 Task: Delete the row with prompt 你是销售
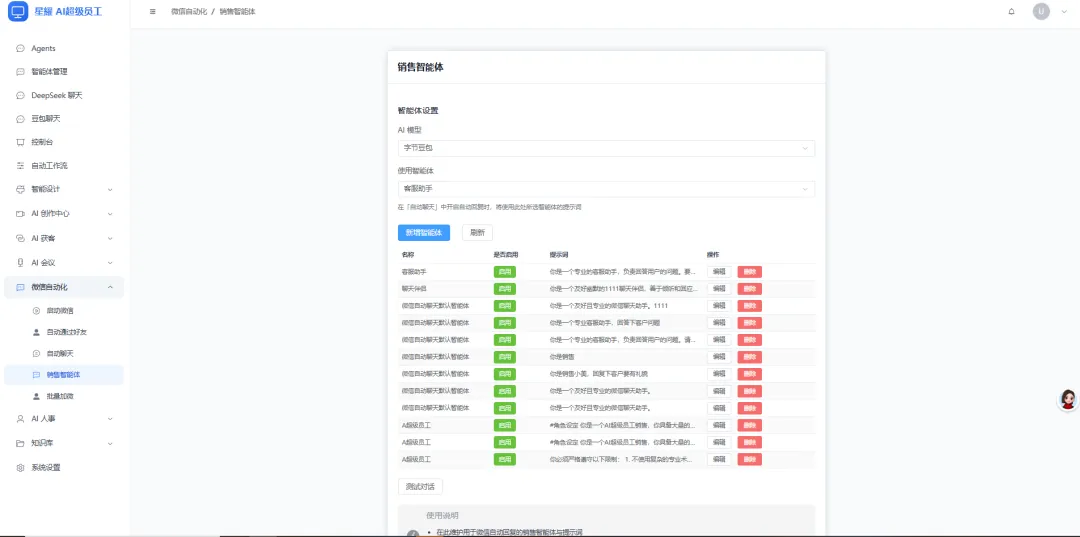(x=749, y=357)
